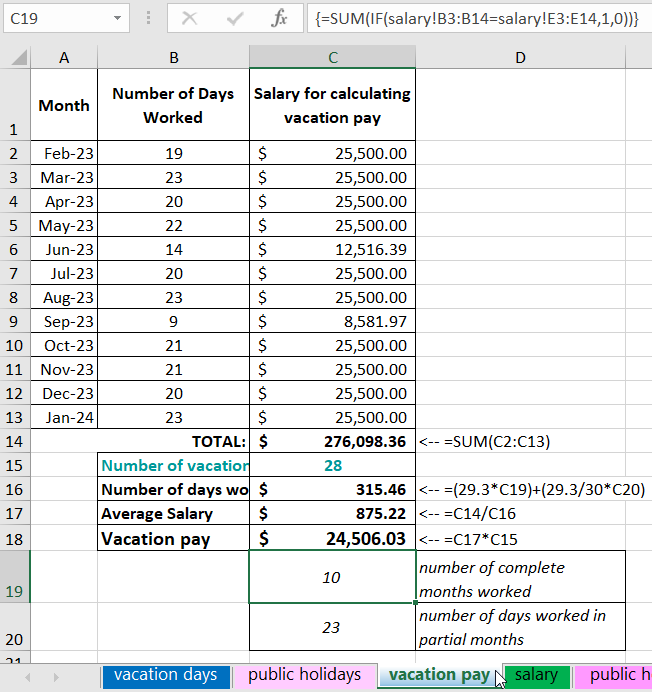The width and height of the screenshot is (652, 692).
Task: Switch to the pink public holidays sheet tab
Action: [x=305, y=675]
